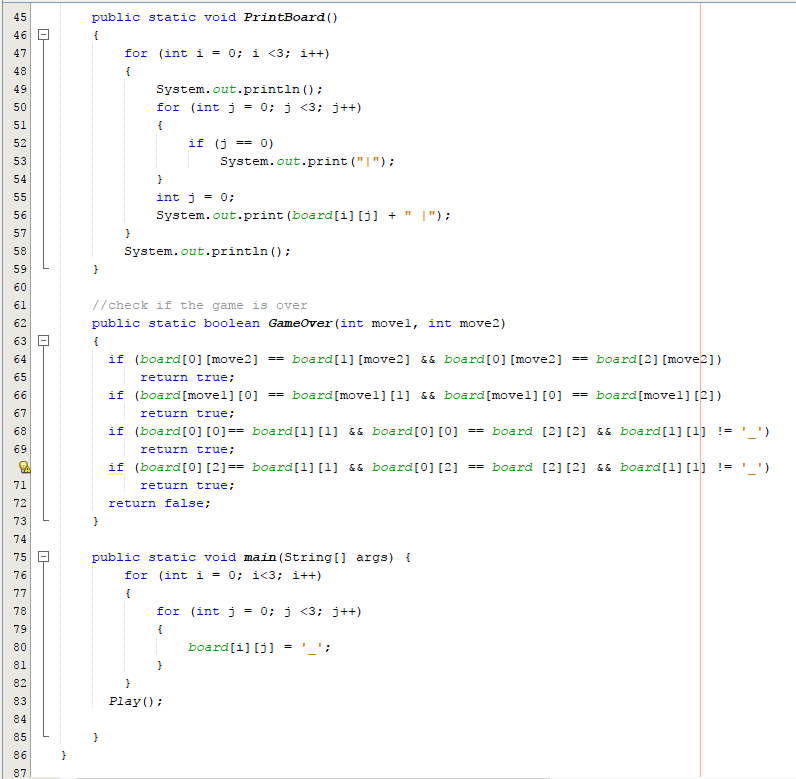Click the print statement with board[i][j] on line 56
The width and height of the screenshot is (796, 779).
[303, 216]
